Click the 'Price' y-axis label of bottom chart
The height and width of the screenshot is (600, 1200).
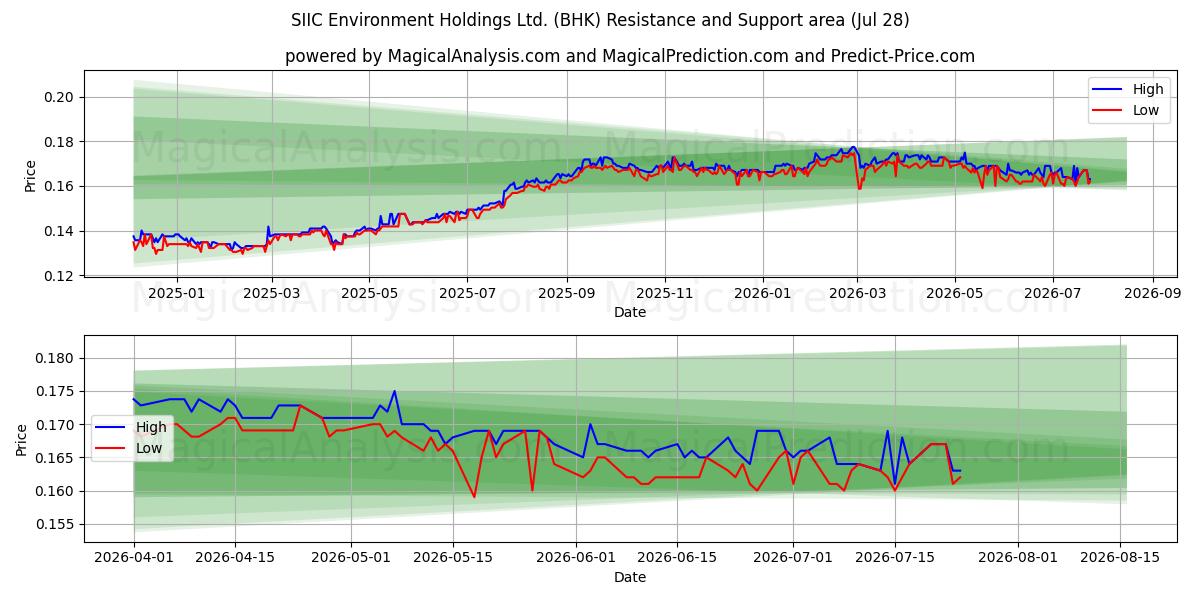coord(23,440)
